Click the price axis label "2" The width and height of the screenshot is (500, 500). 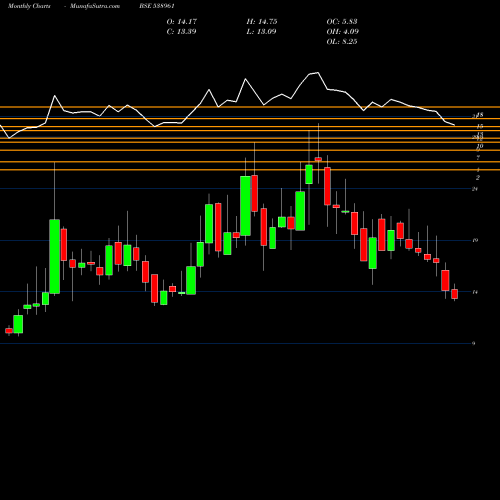pyautogui.click(x=478, y=178)
